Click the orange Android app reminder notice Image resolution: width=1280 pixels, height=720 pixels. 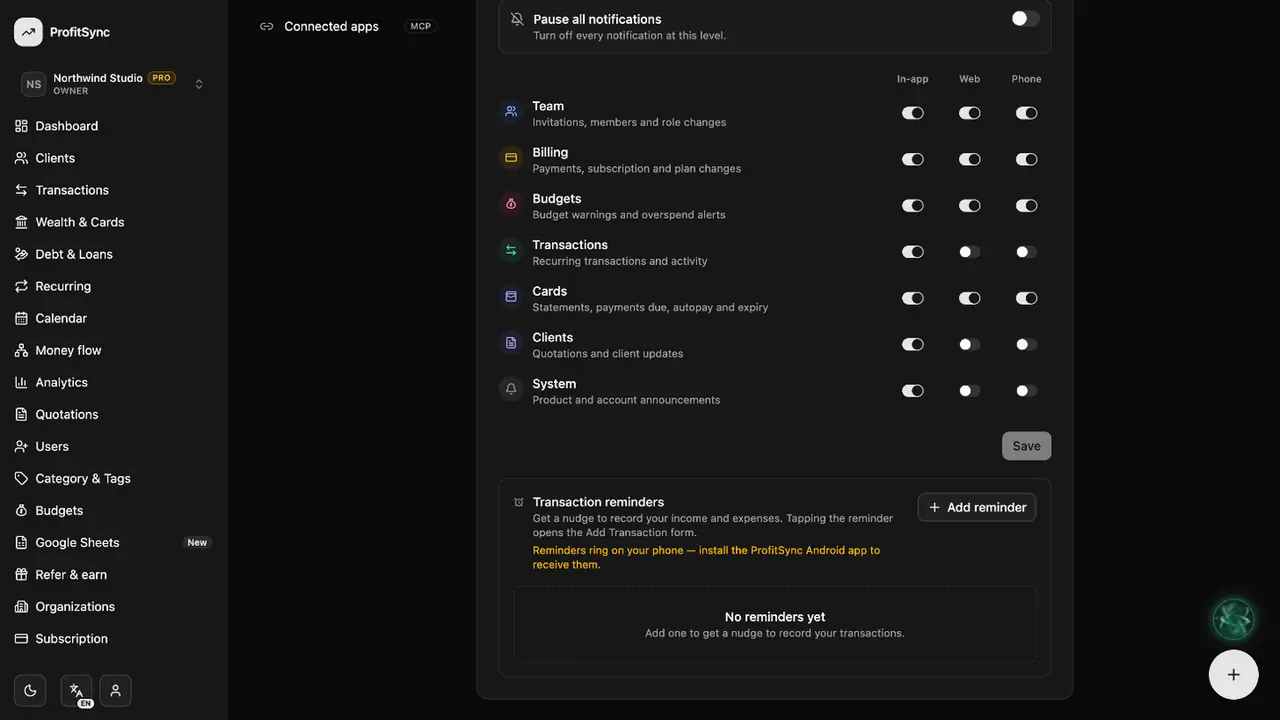[x=706, y=557]
